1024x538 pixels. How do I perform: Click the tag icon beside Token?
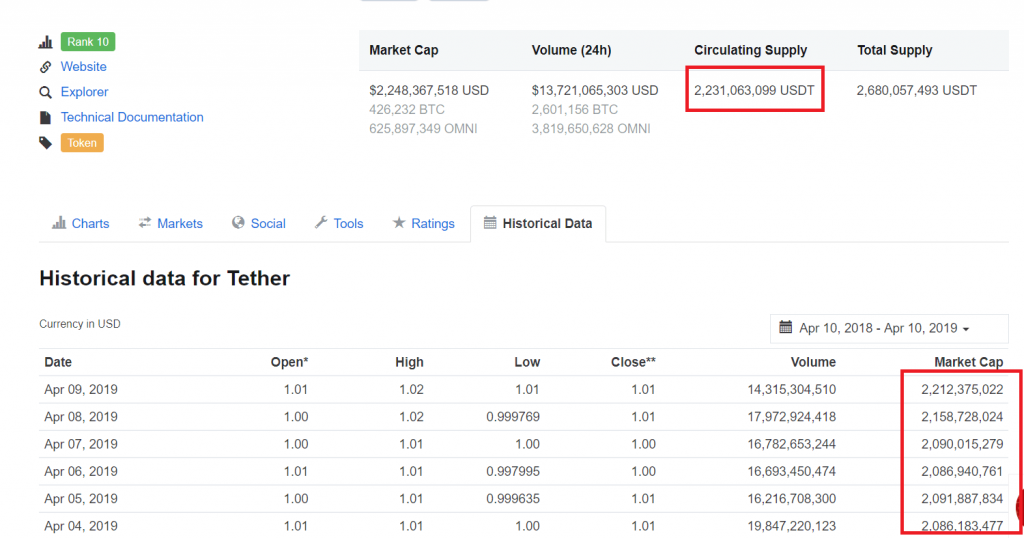click(x=45, y=143)
